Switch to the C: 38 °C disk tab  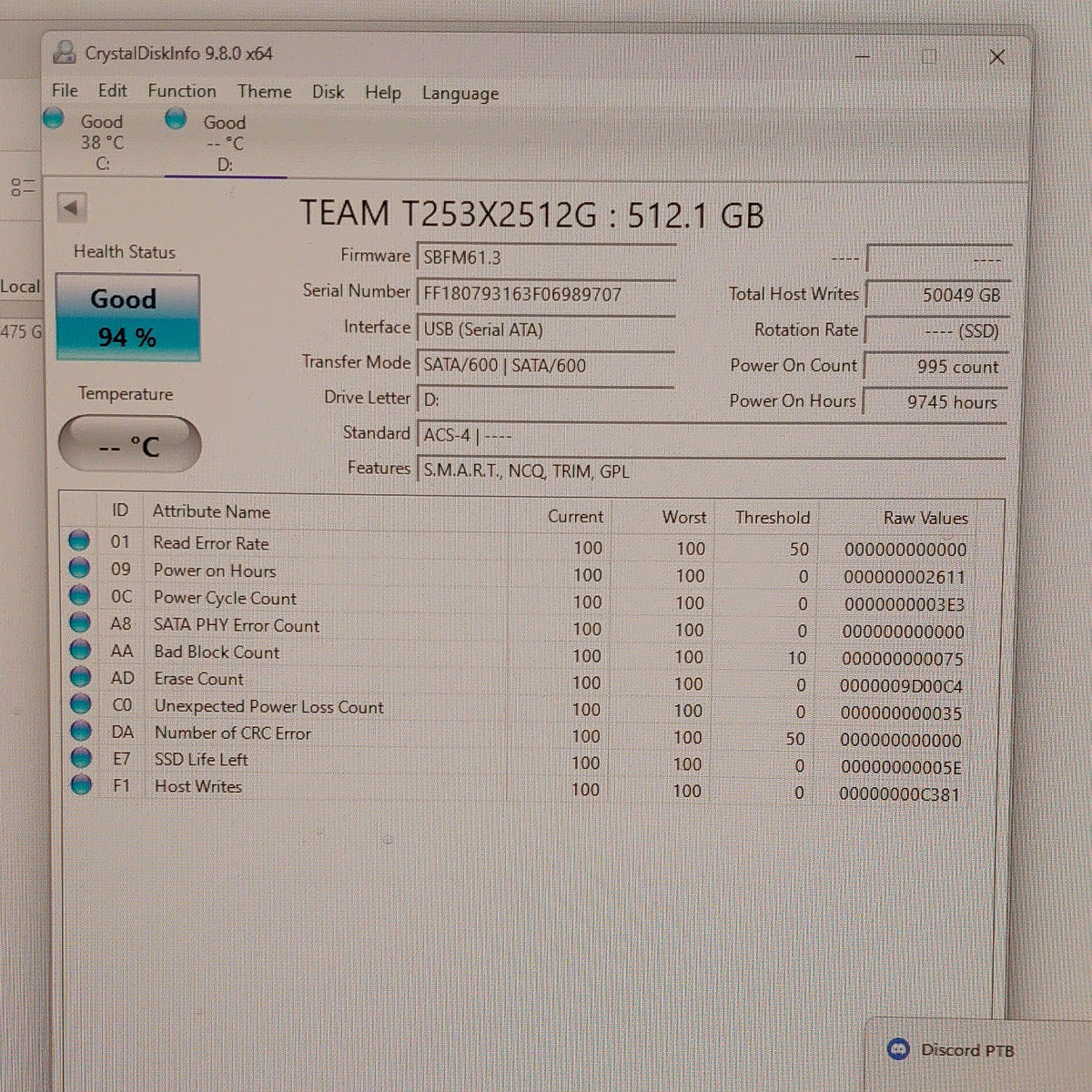[102, 142]
